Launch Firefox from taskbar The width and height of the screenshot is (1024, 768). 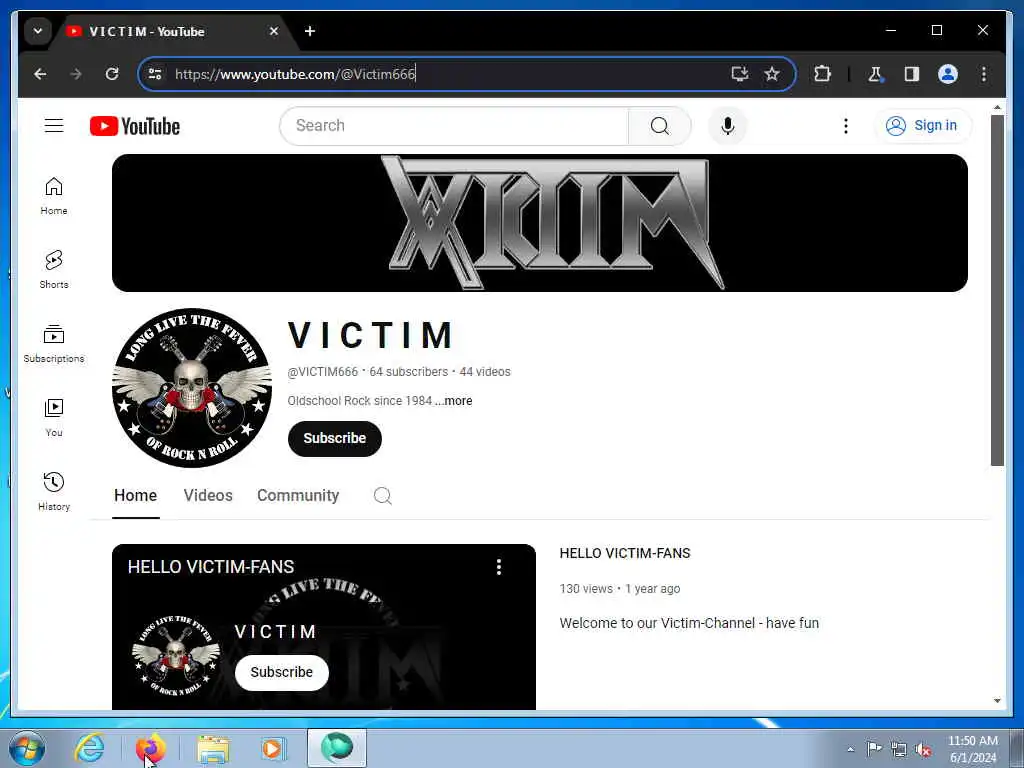tap(150, 748)
